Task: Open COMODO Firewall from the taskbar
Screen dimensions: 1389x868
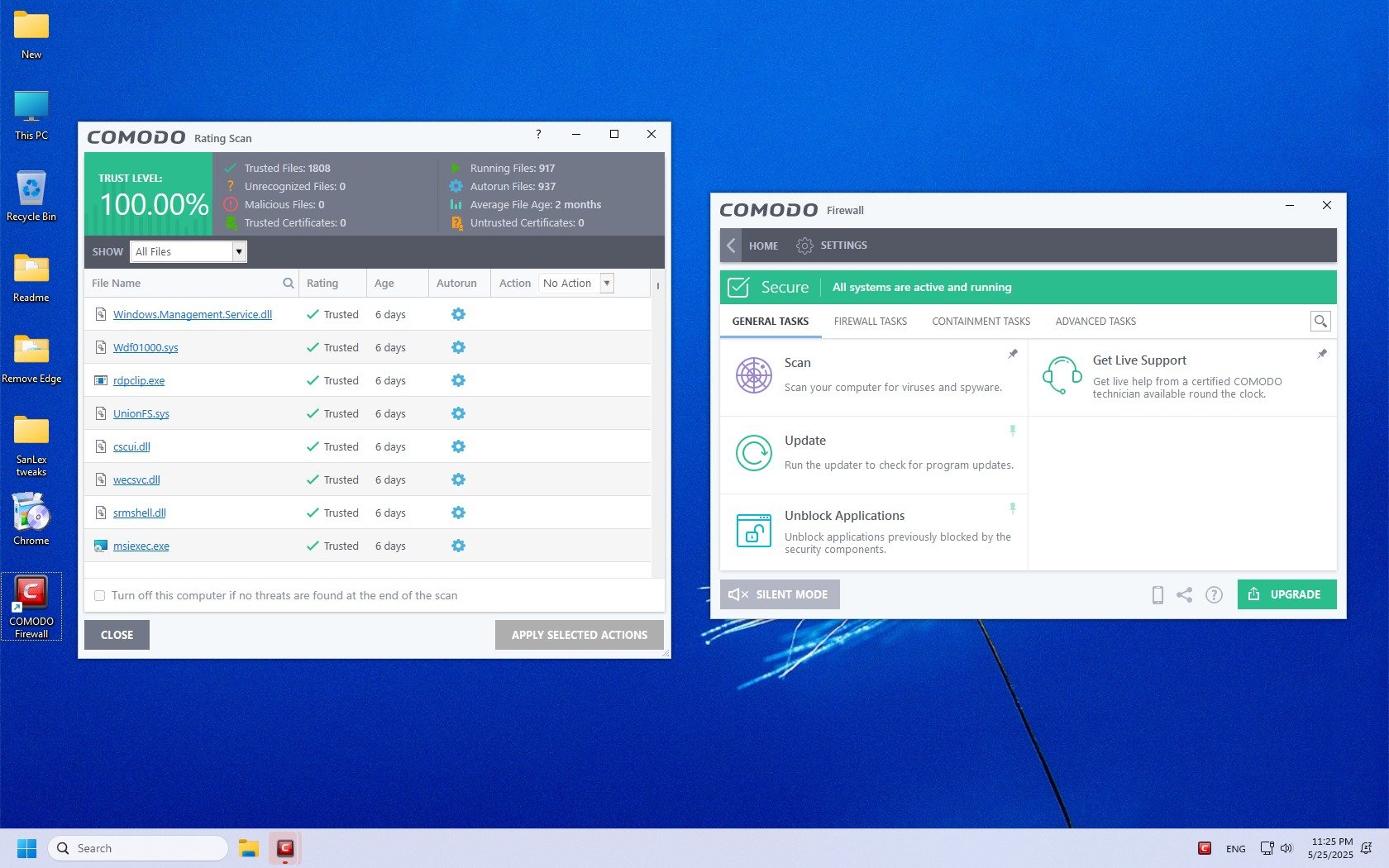Action: point(285,848)
